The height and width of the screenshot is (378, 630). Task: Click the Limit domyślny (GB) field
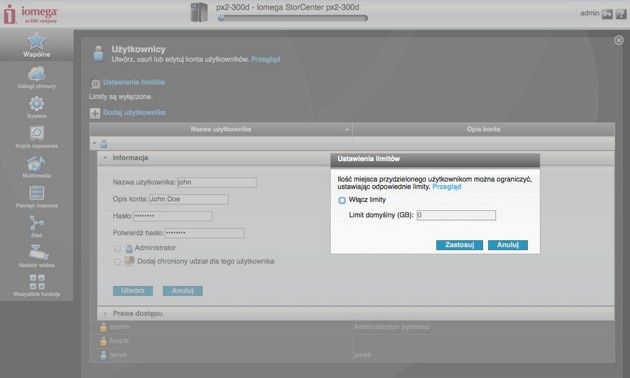[x=456, y=215]
